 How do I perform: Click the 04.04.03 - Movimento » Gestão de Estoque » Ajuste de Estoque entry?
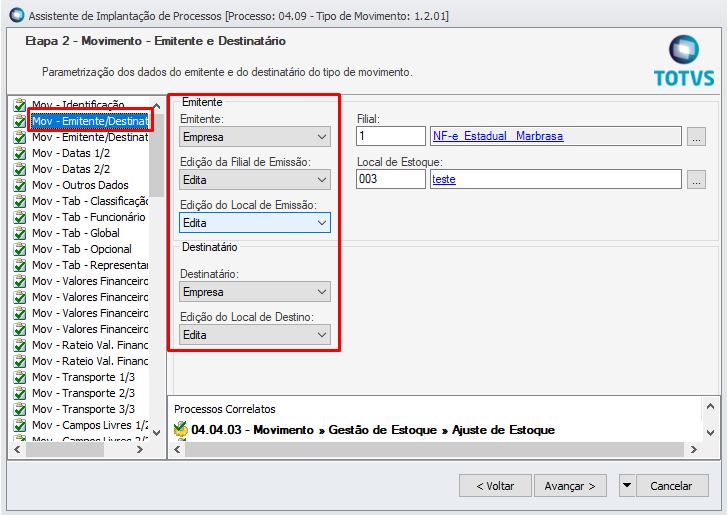point(373,430)
